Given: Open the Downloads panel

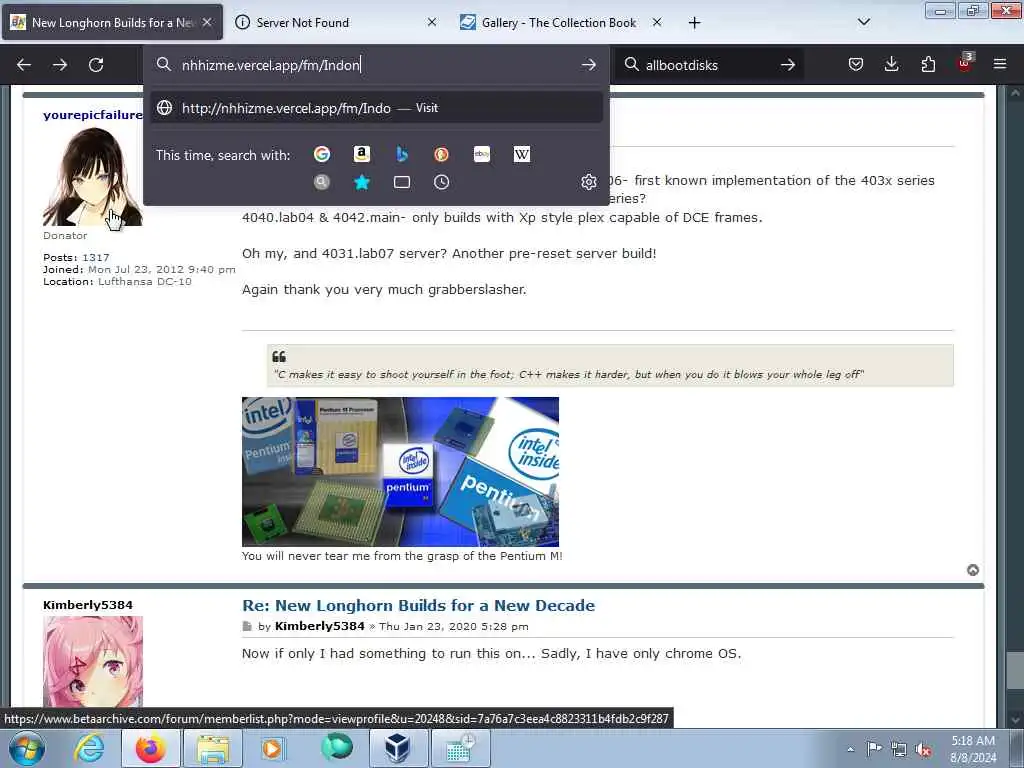Looking at the screenshot, I should [891, 64].
